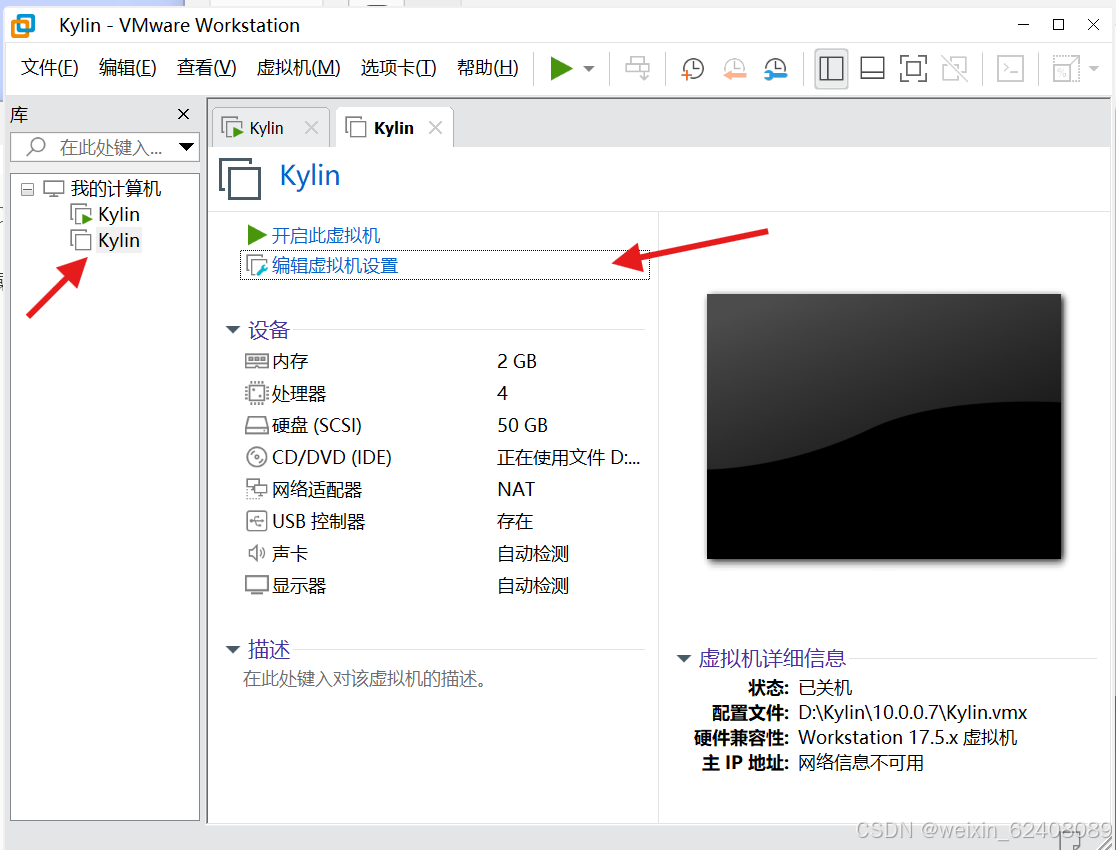
Task: Click the Workstation 17.5.x 虚拟机 compatibility text
Action: (x=907, y=738)
